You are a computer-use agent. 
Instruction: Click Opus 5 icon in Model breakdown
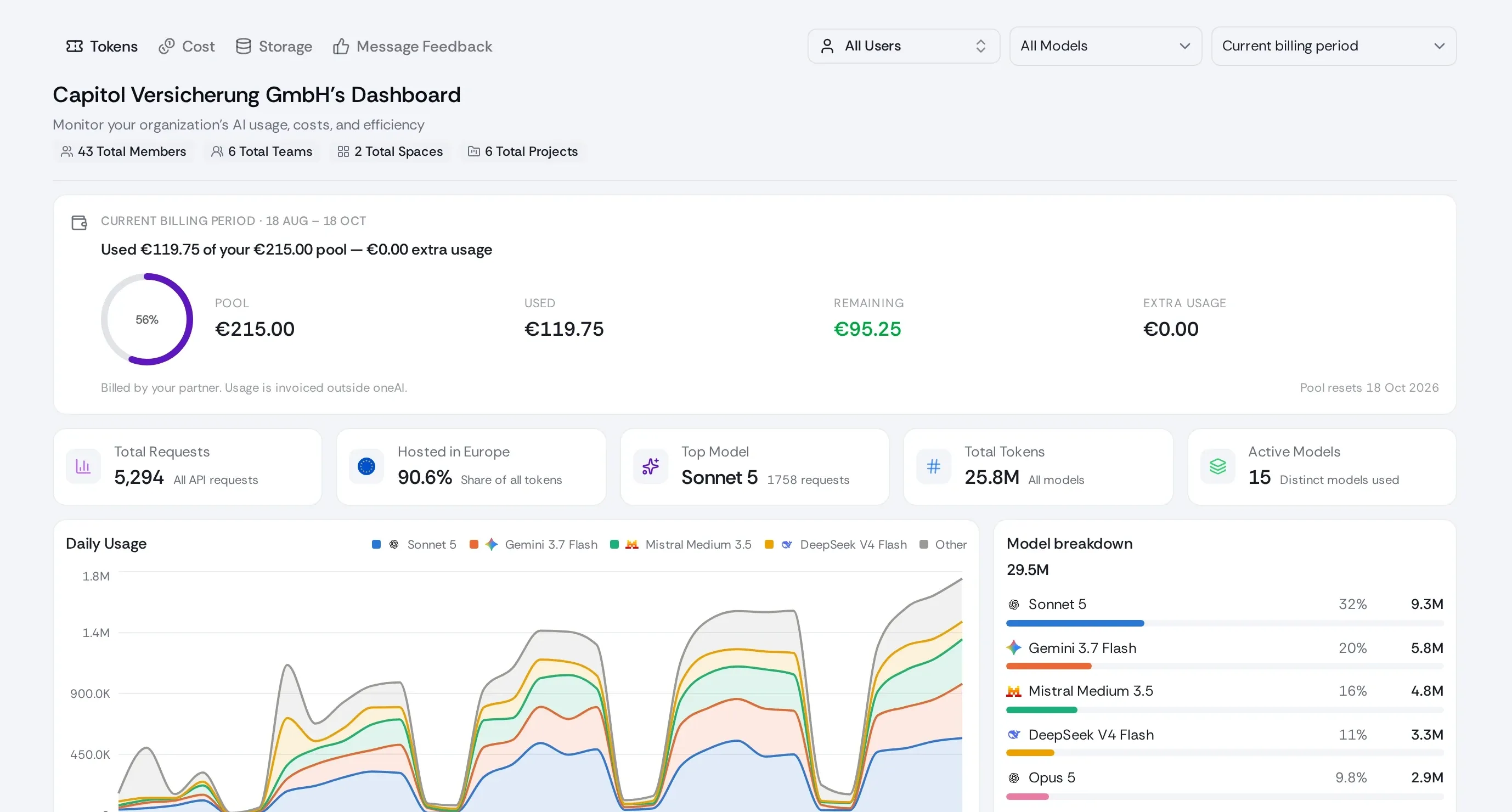(1014, 777)
